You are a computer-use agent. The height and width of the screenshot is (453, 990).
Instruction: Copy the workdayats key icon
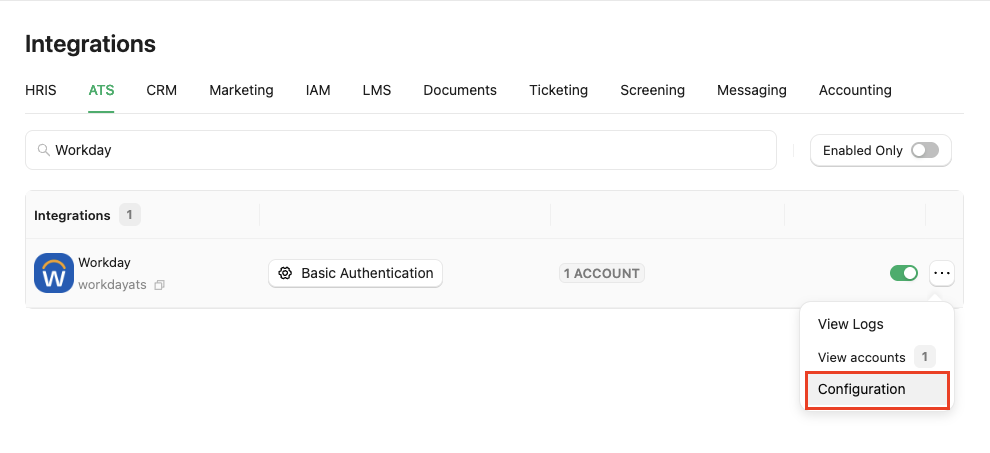point(160,285)
